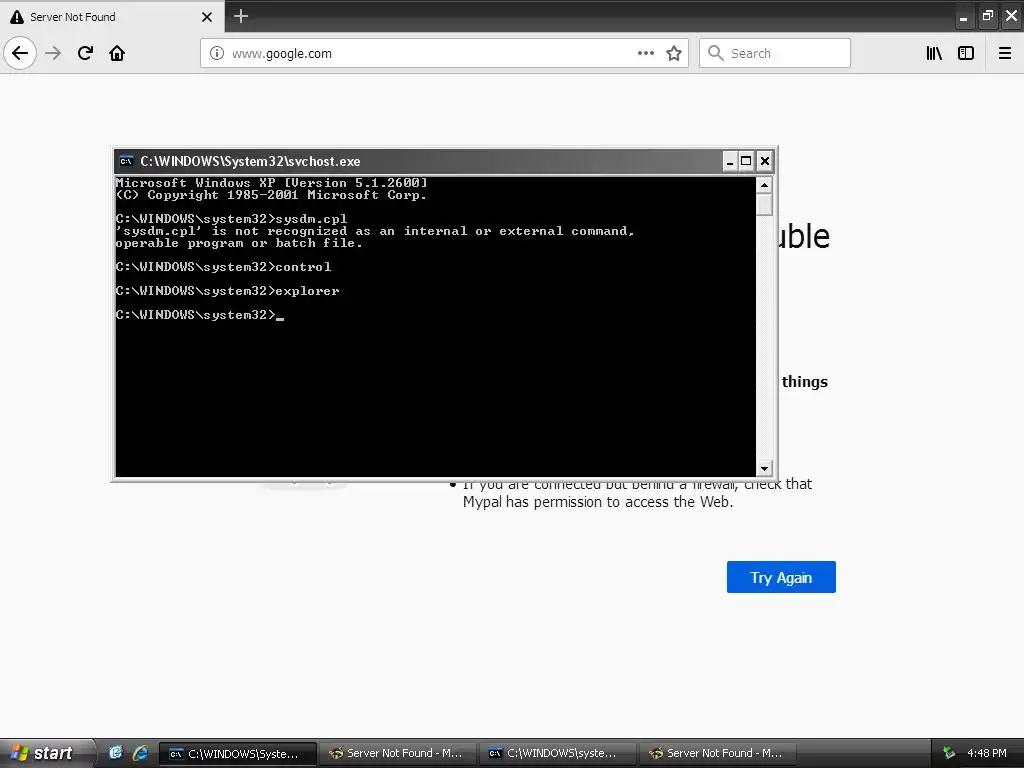The image size is (1024, 768).
Task: Go back with the browser back arrow
Action: pyautogui.click(x=20, y=53)
